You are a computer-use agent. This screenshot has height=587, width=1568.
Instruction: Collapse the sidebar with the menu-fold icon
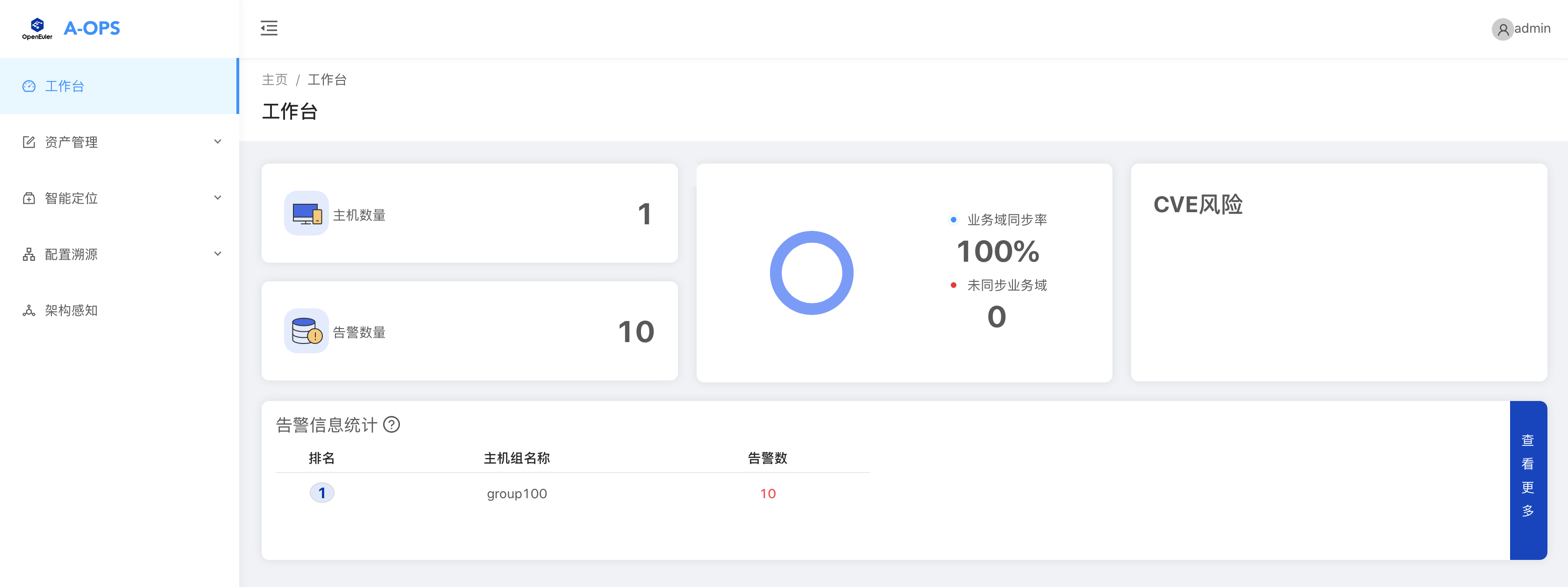click(x=269, y=28)
